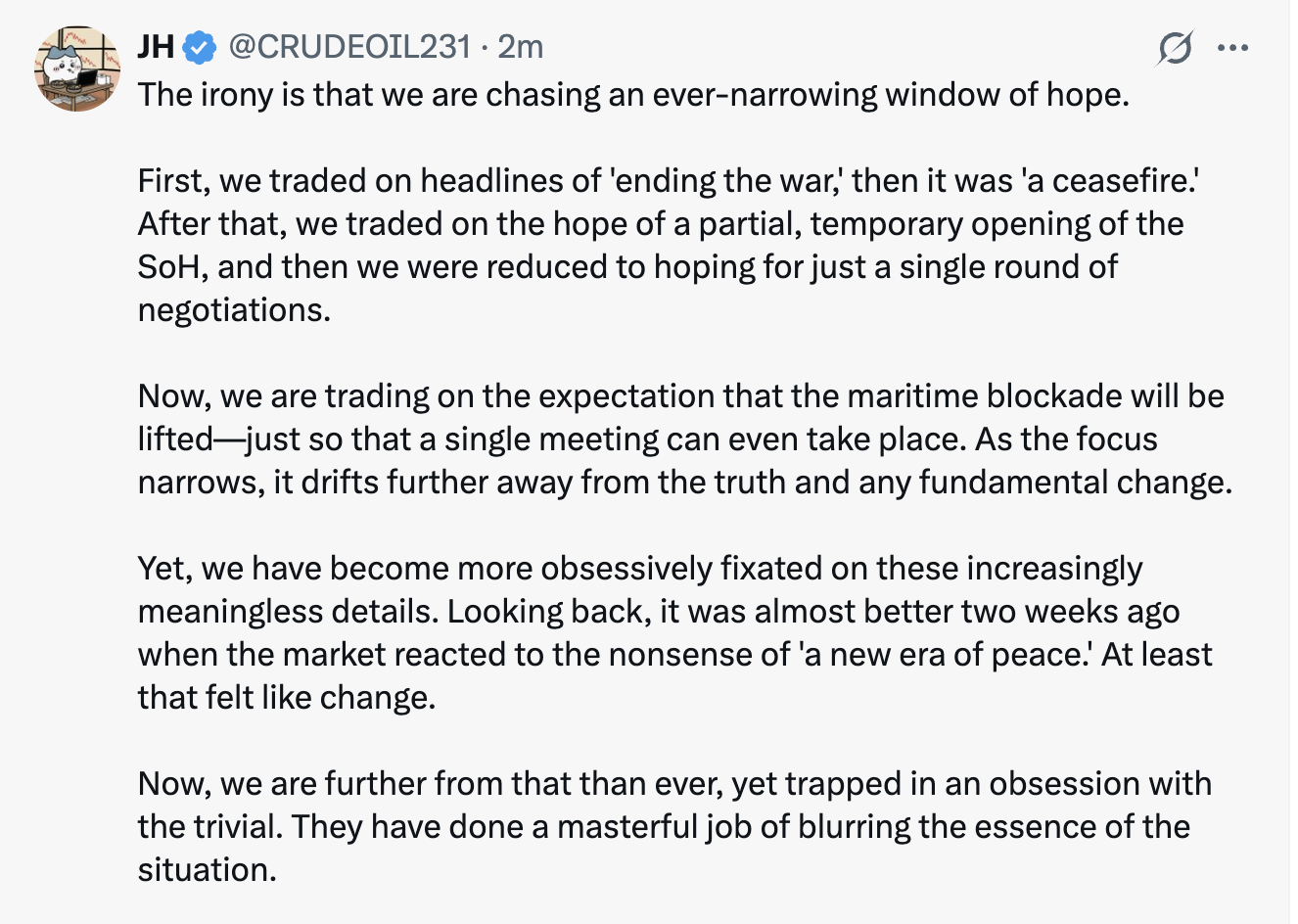
Task: Click the display name JH
Action: pyautogui.click(x=156, y=46)
